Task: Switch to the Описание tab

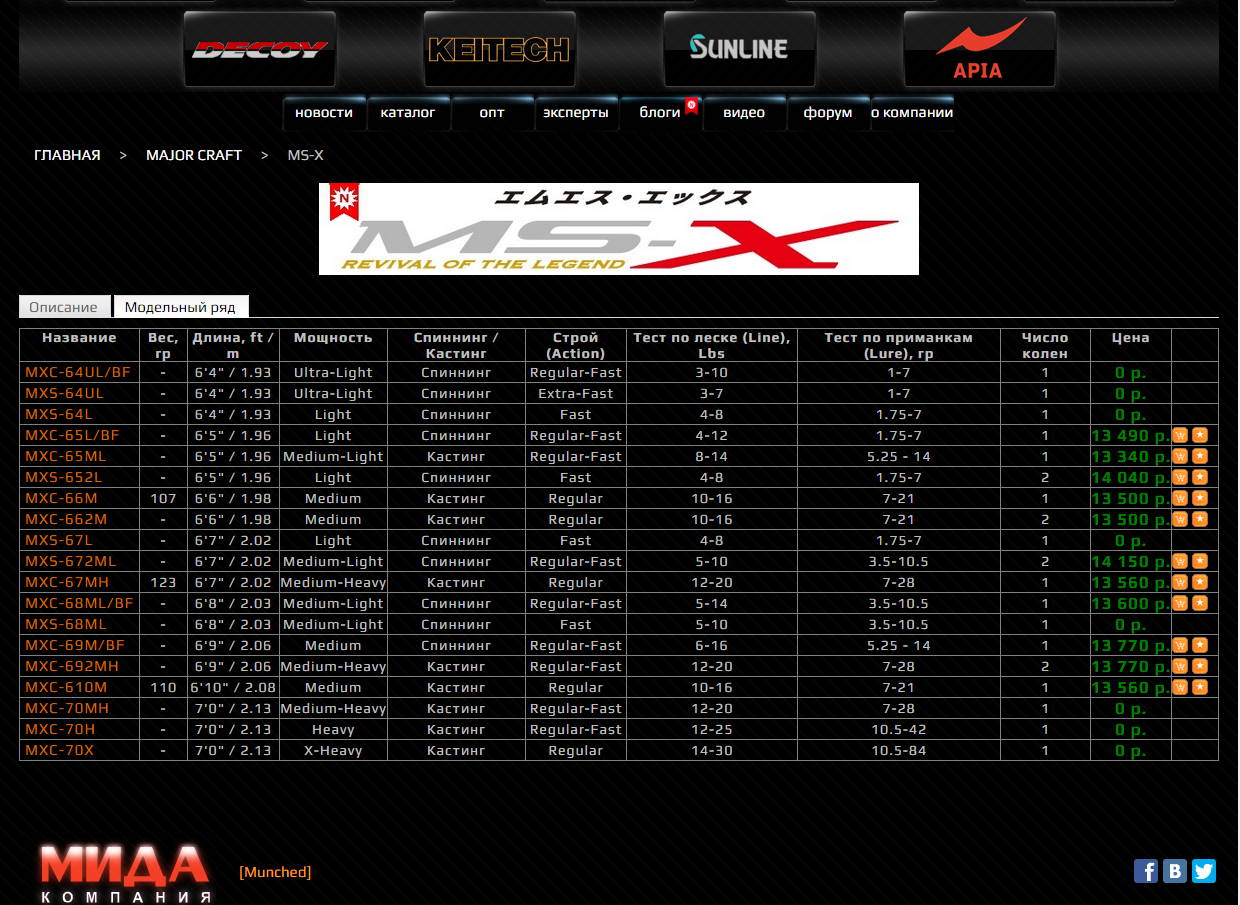Action: click(x=64, y=307)
